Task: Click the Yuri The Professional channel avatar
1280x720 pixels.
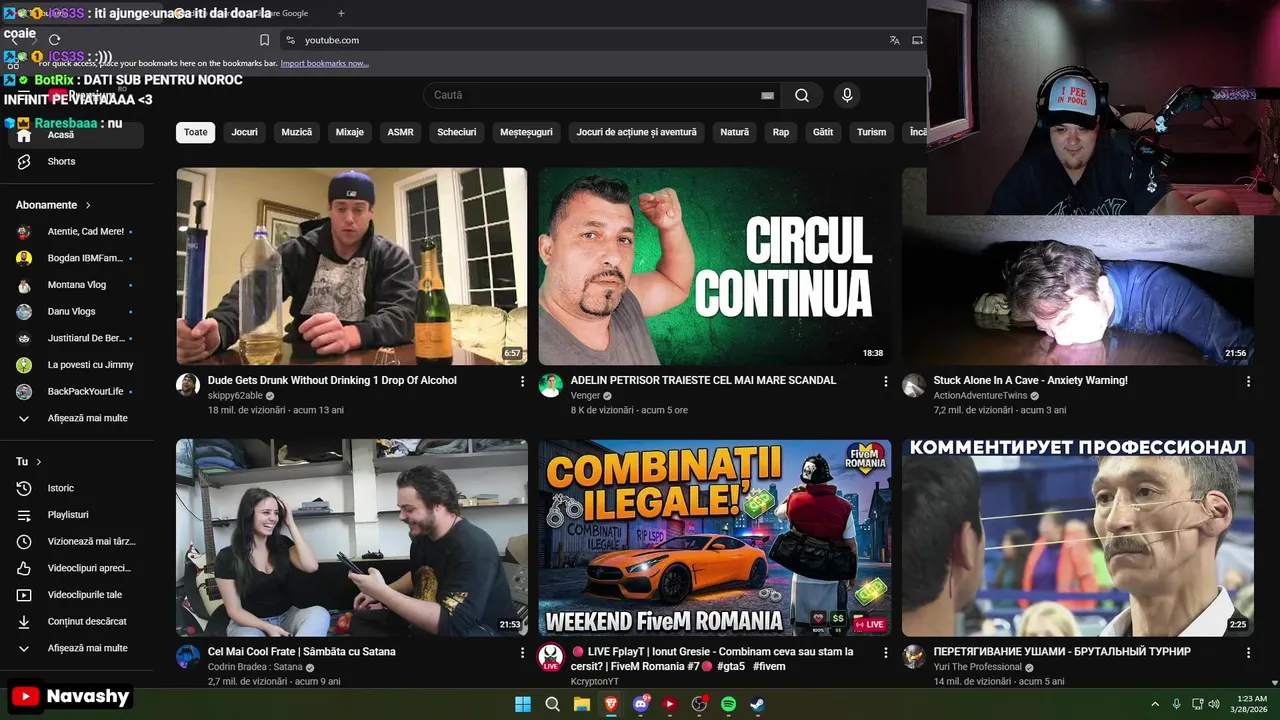Action: pyautogui.click(x=914, y=656)
